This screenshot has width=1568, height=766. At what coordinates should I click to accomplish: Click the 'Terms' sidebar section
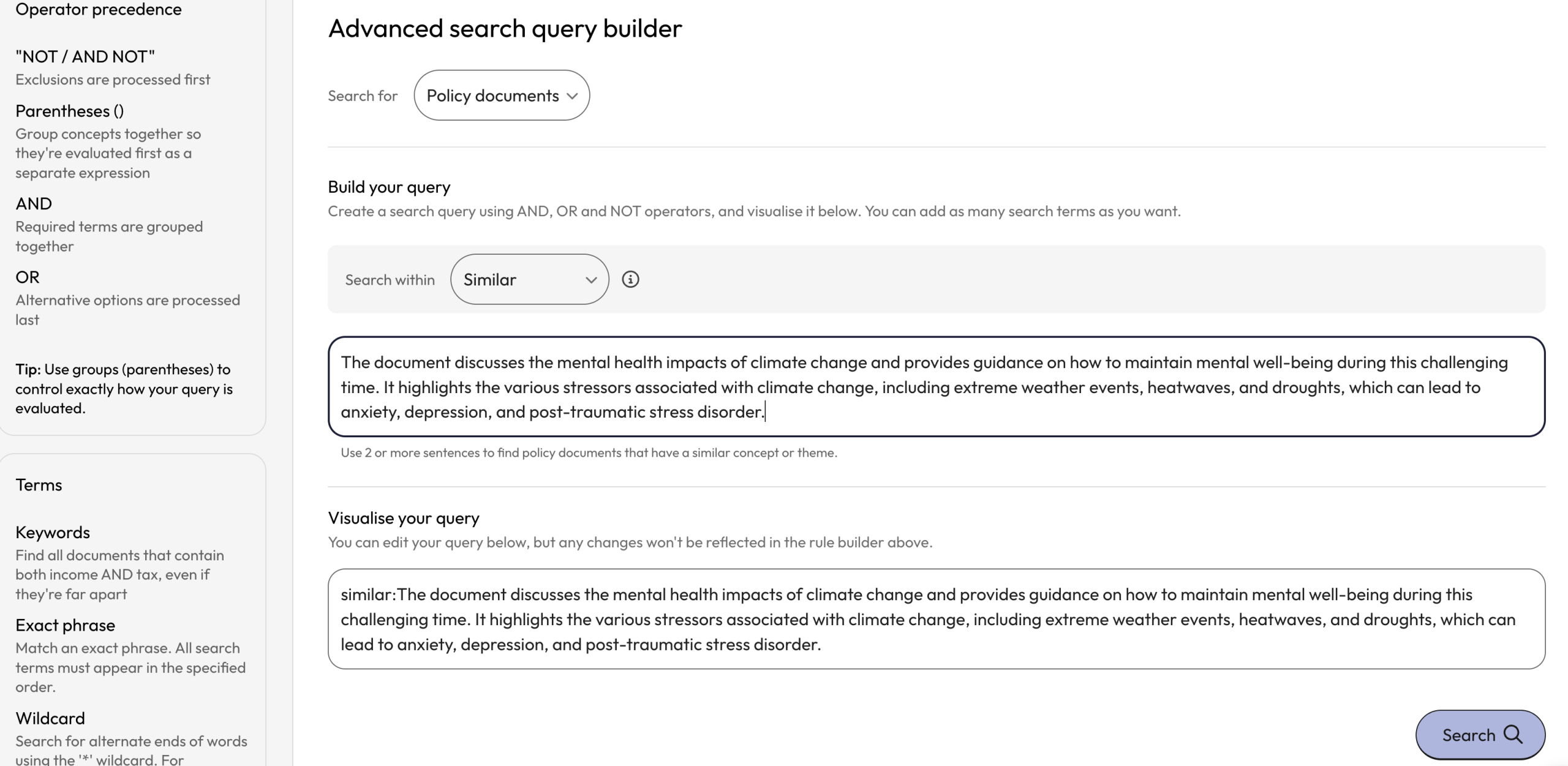(x=39, y=484)
